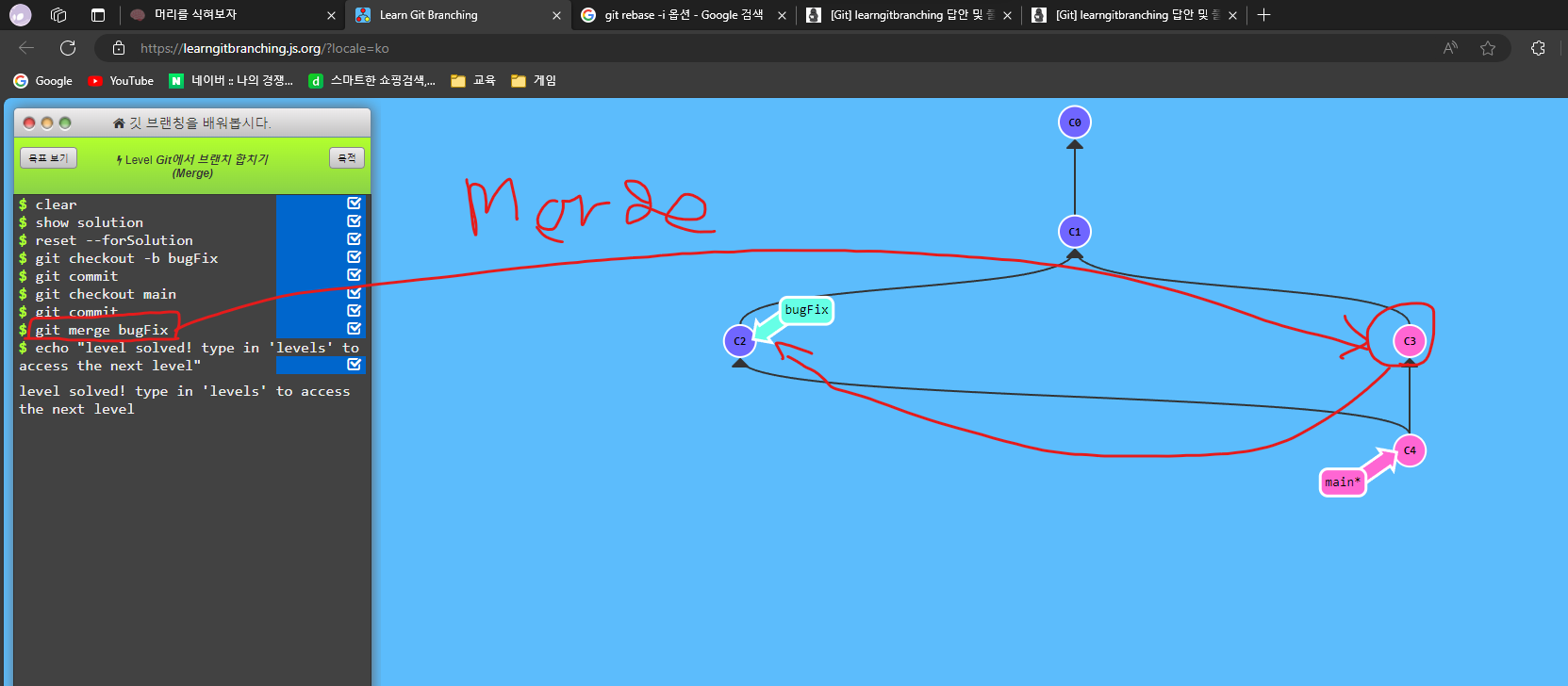Click the checkbox beside reset --forSolution
This screenshot has width=1568, height=686.
355,239
